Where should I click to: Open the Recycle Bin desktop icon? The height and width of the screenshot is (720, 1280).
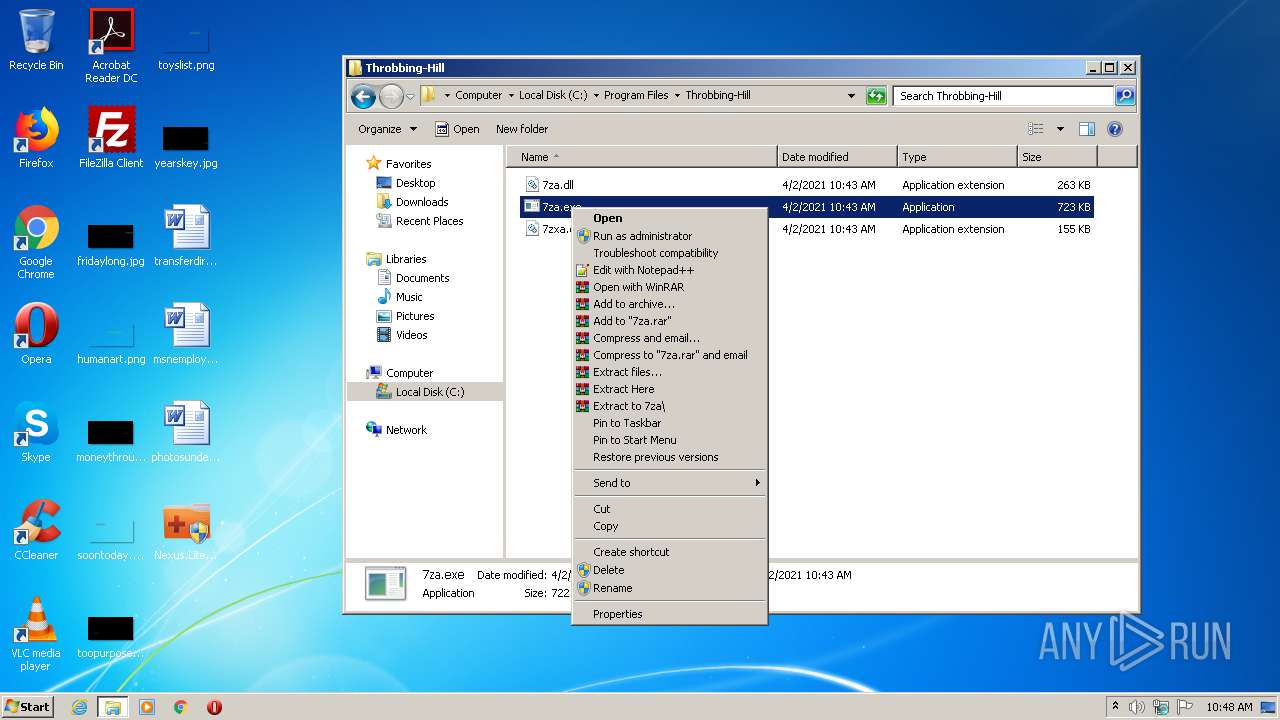click(x=36, y=40)
